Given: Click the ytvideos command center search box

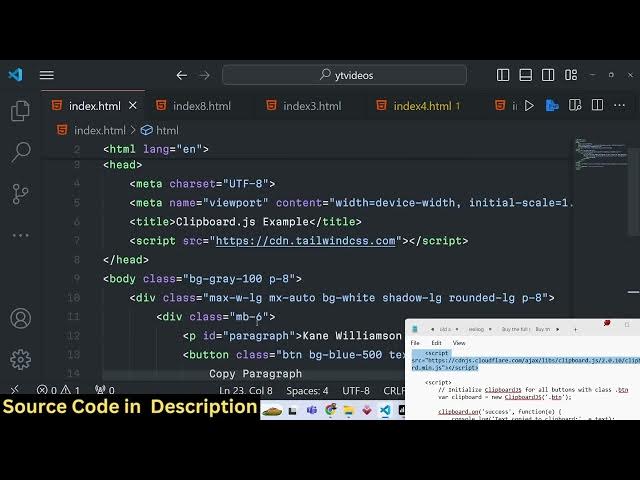Looking at the screenshot, I should click(344, 75).
